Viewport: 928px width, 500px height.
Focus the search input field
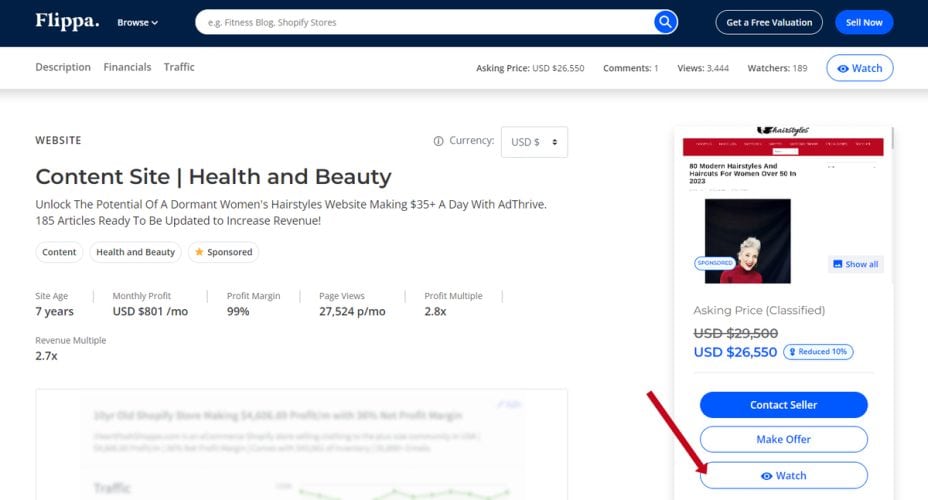(420, 22)
